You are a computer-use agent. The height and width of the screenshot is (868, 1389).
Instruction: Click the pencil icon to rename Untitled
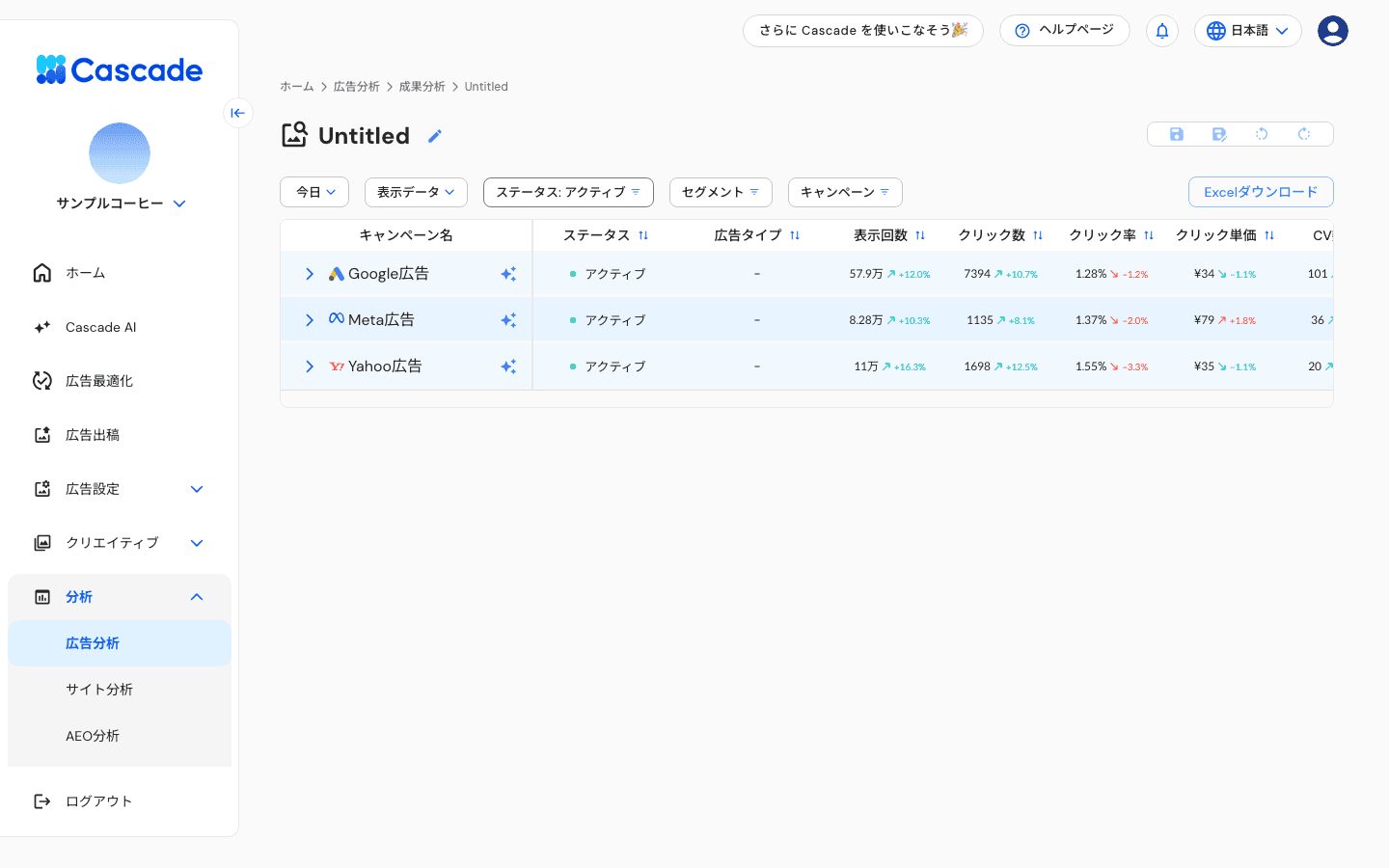pyautogui.click(x=435, y=136)
